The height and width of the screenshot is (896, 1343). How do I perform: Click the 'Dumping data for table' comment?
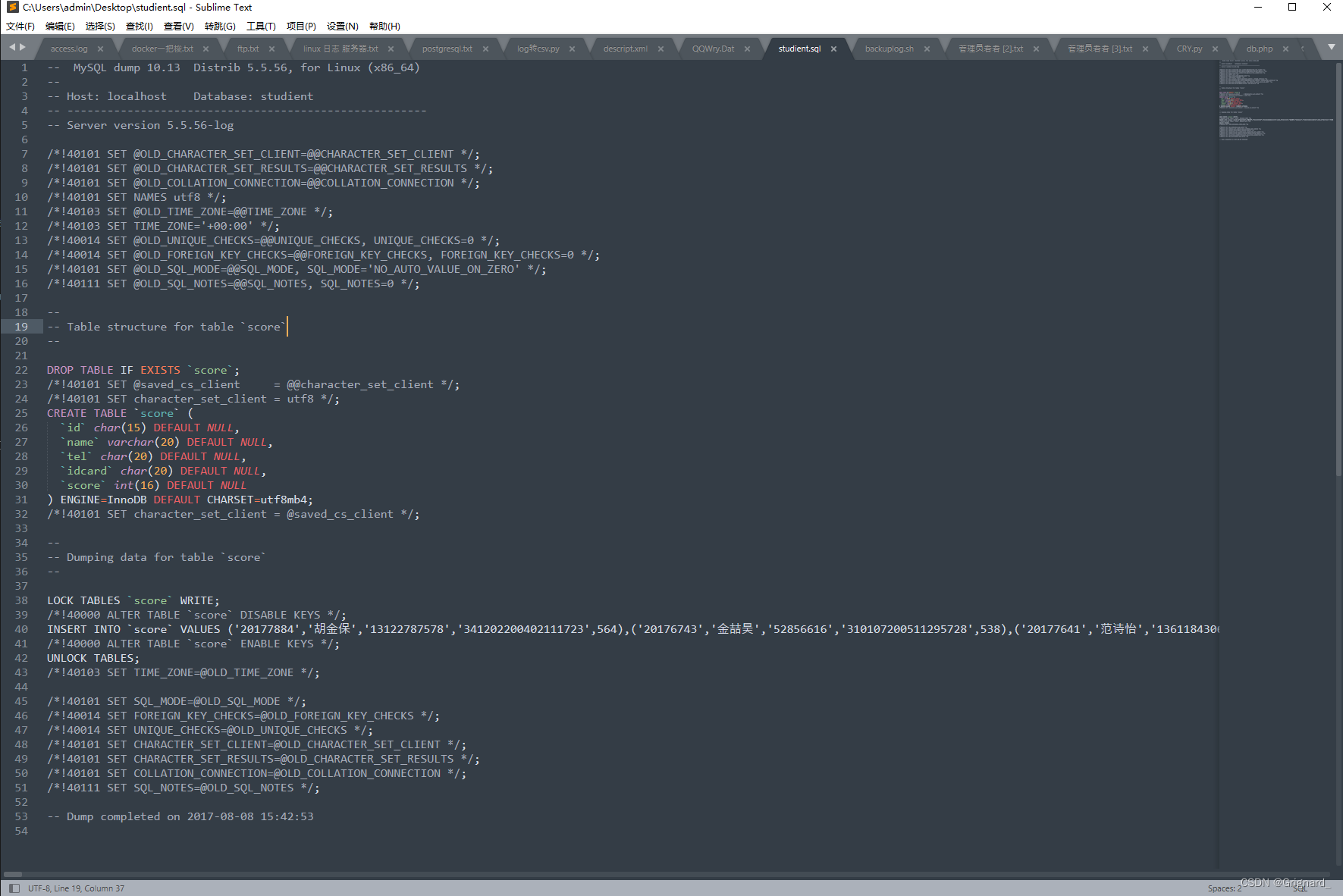(x=156, y=557)
